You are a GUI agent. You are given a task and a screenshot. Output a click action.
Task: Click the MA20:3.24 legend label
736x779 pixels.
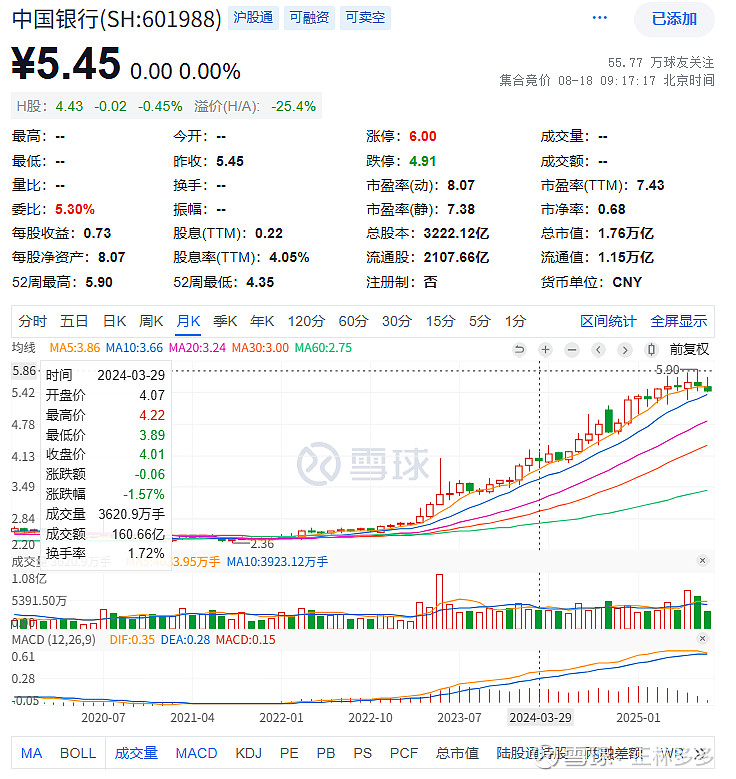pos(197,348)
